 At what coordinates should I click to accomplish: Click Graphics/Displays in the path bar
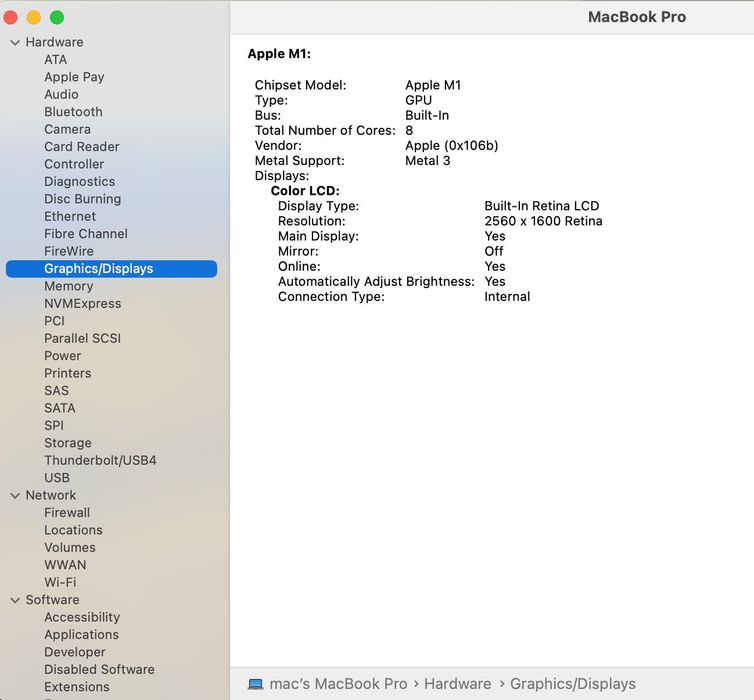573,684
